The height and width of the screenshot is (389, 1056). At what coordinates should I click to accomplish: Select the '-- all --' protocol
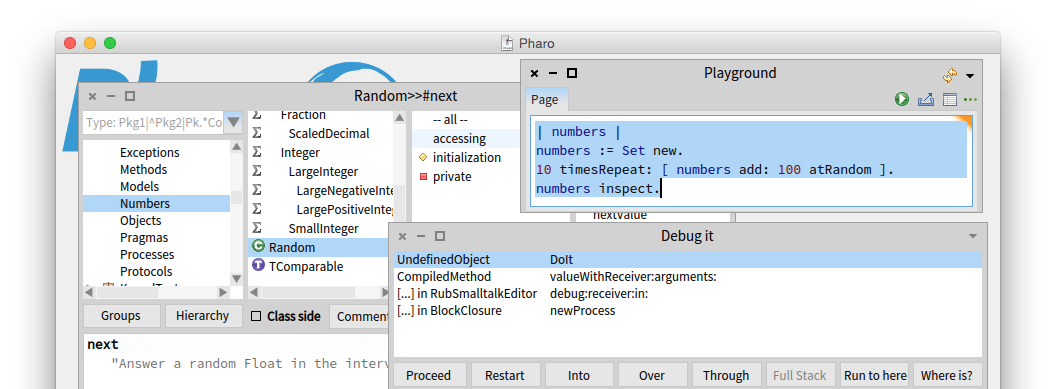[467, 120]
